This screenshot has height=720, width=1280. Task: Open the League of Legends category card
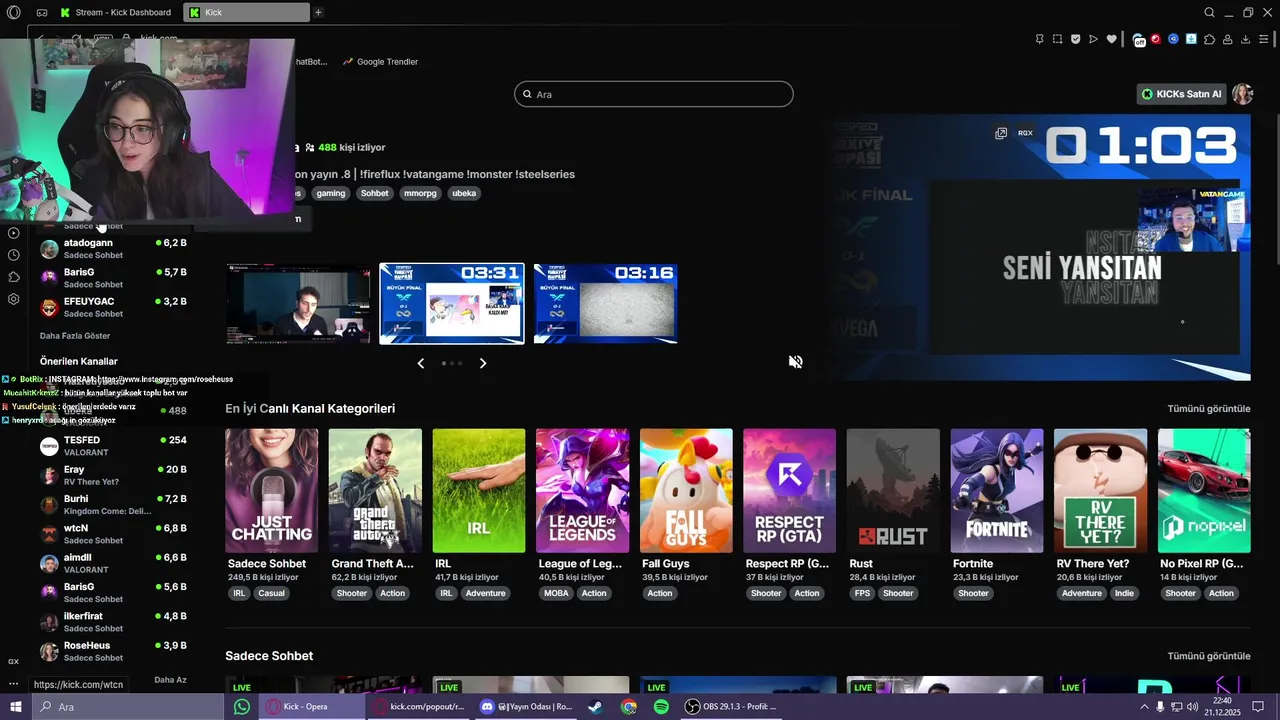pyautogui.click(x=582, y=490)
